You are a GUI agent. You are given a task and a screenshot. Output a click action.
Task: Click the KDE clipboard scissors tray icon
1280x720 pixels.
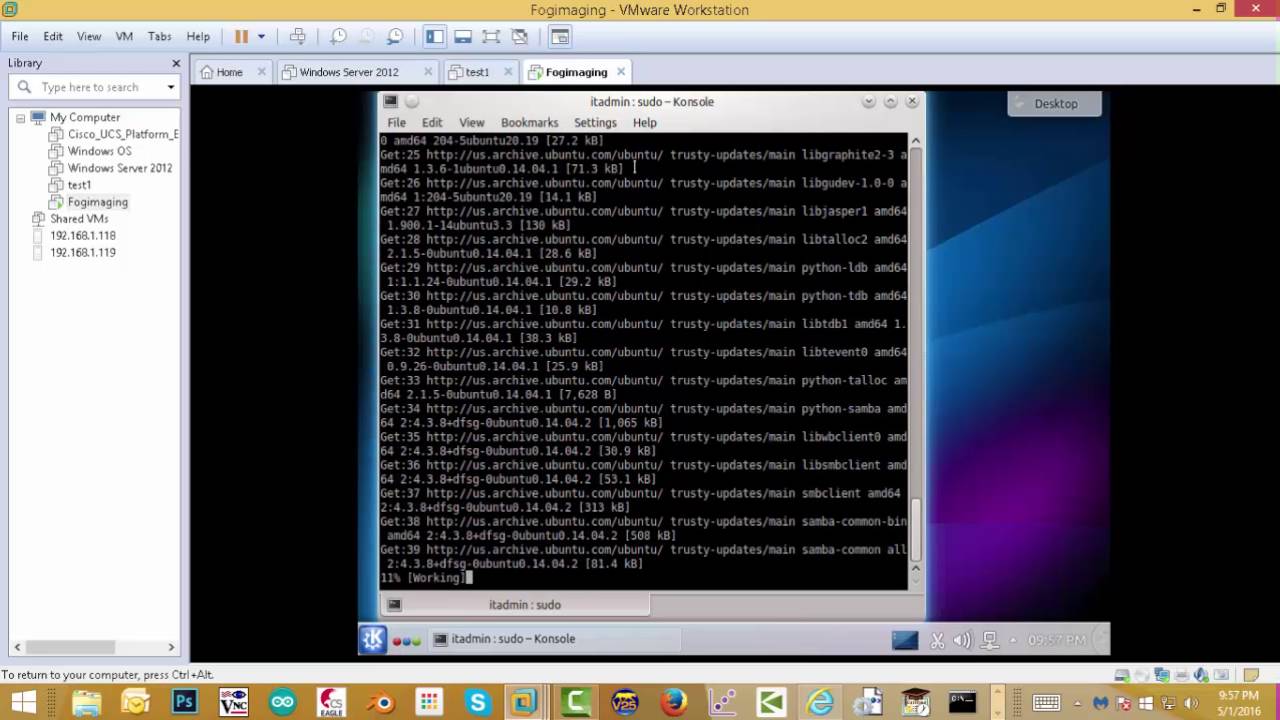[936, 640]
